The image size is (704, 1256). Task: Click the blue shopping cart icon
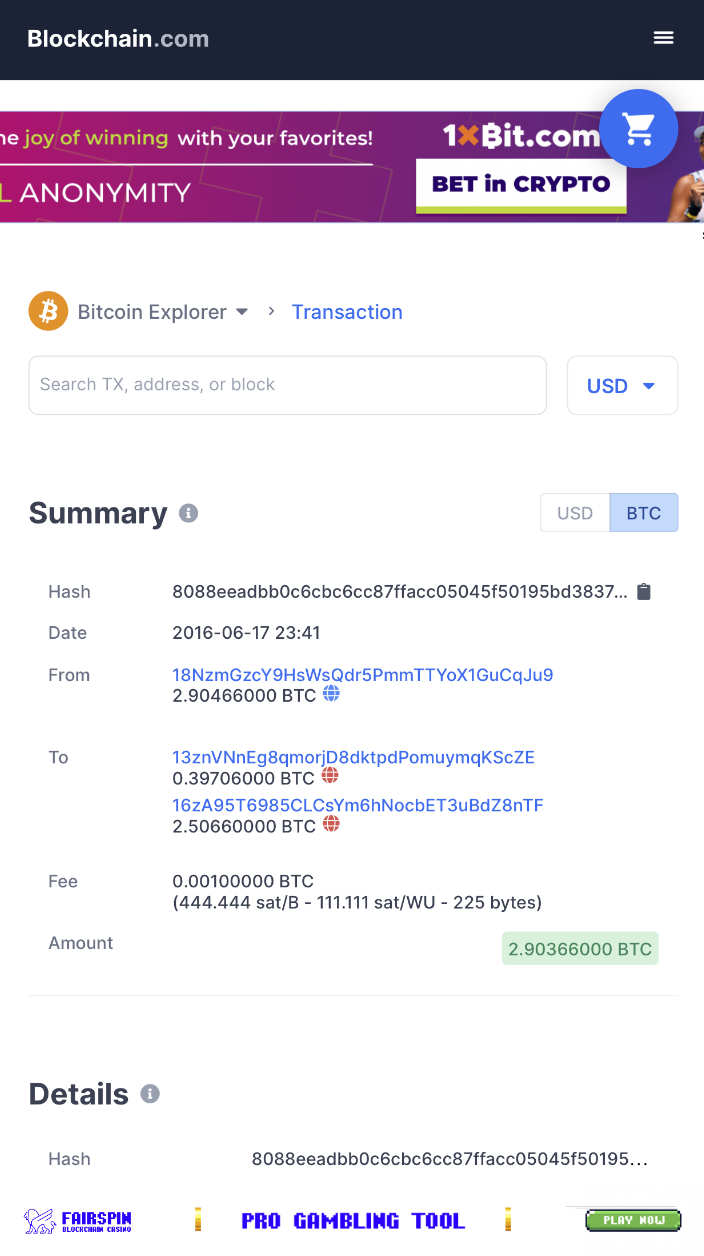click(639, 129)
